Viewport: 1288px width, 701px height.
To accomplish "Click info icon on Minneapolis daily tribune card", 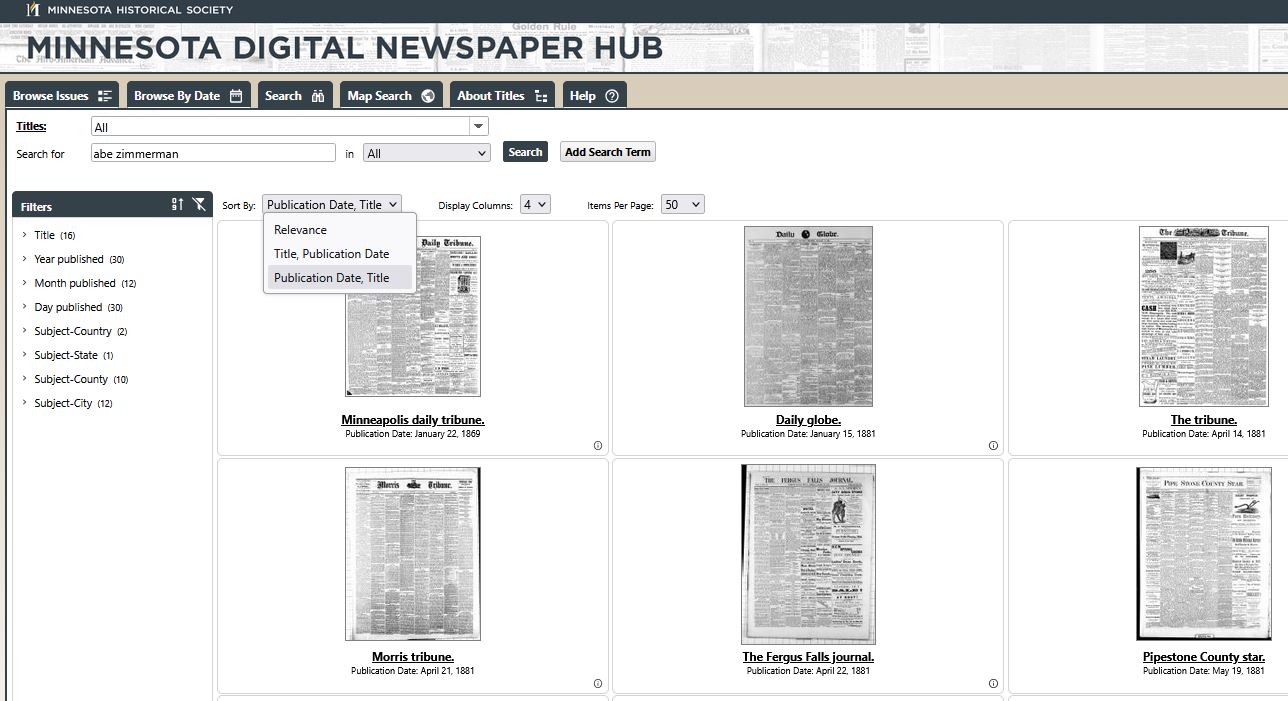I will [x=598, y=446].
